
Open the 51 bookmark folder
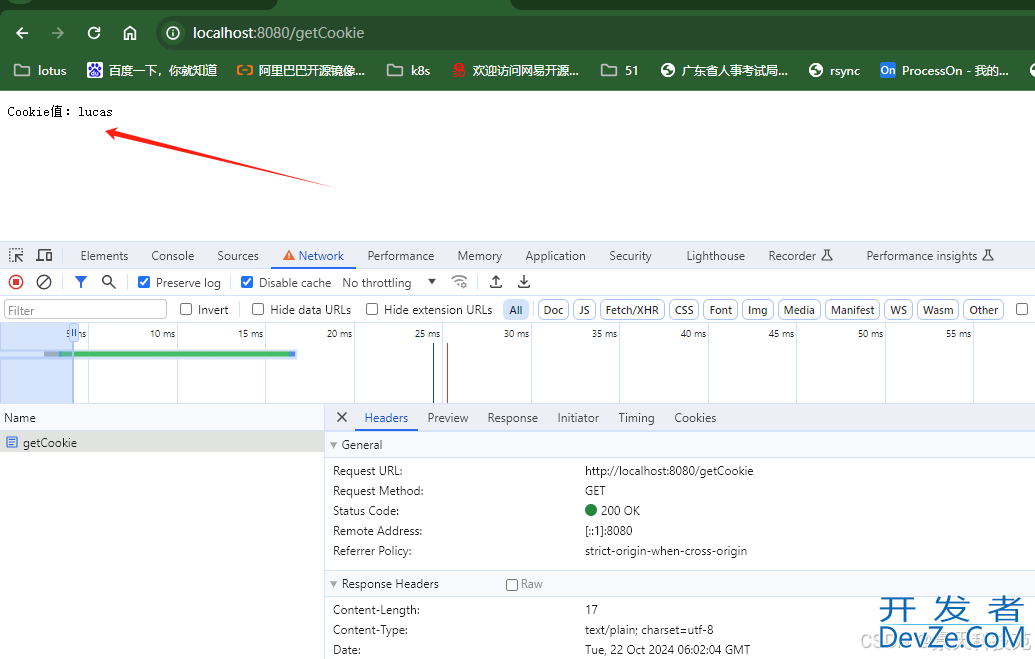(x=619, y=71)
